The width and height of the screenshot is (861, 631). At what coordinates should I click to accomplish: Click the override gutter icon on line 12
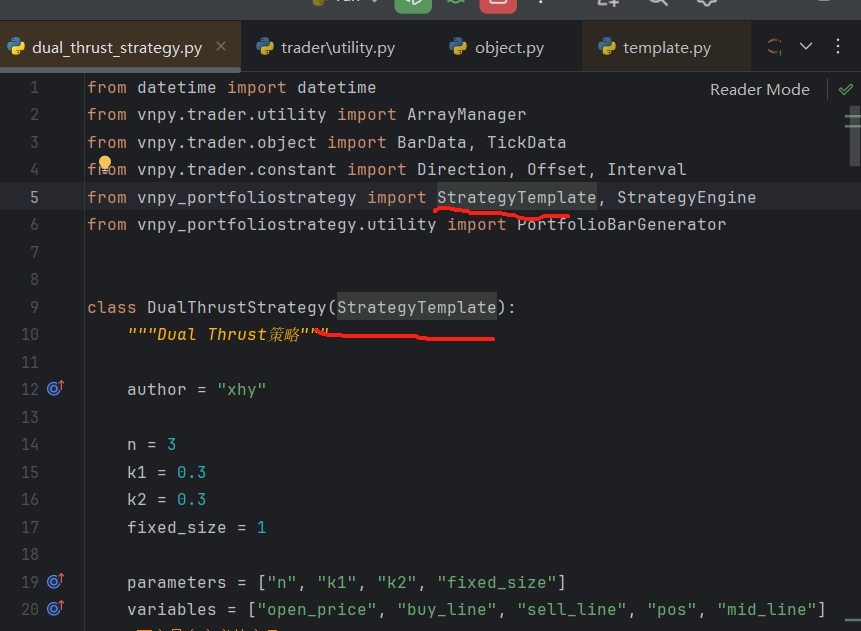[x=55, y=388]
